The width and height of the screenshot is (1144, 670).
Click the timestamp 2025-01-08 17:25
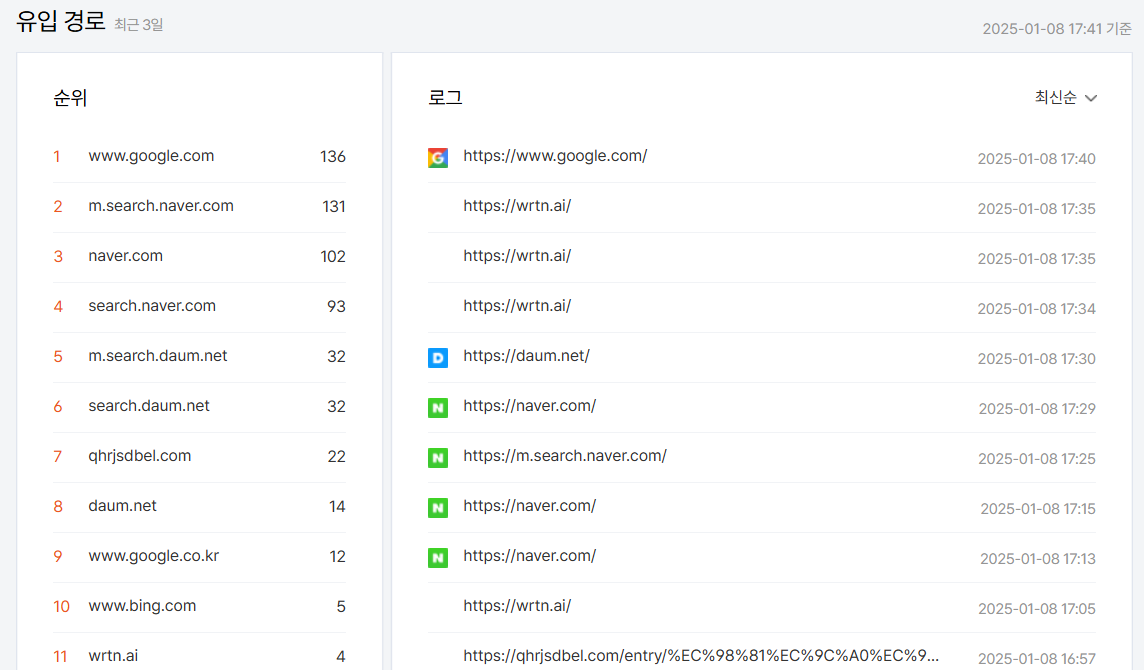[x=1036, y=458]
